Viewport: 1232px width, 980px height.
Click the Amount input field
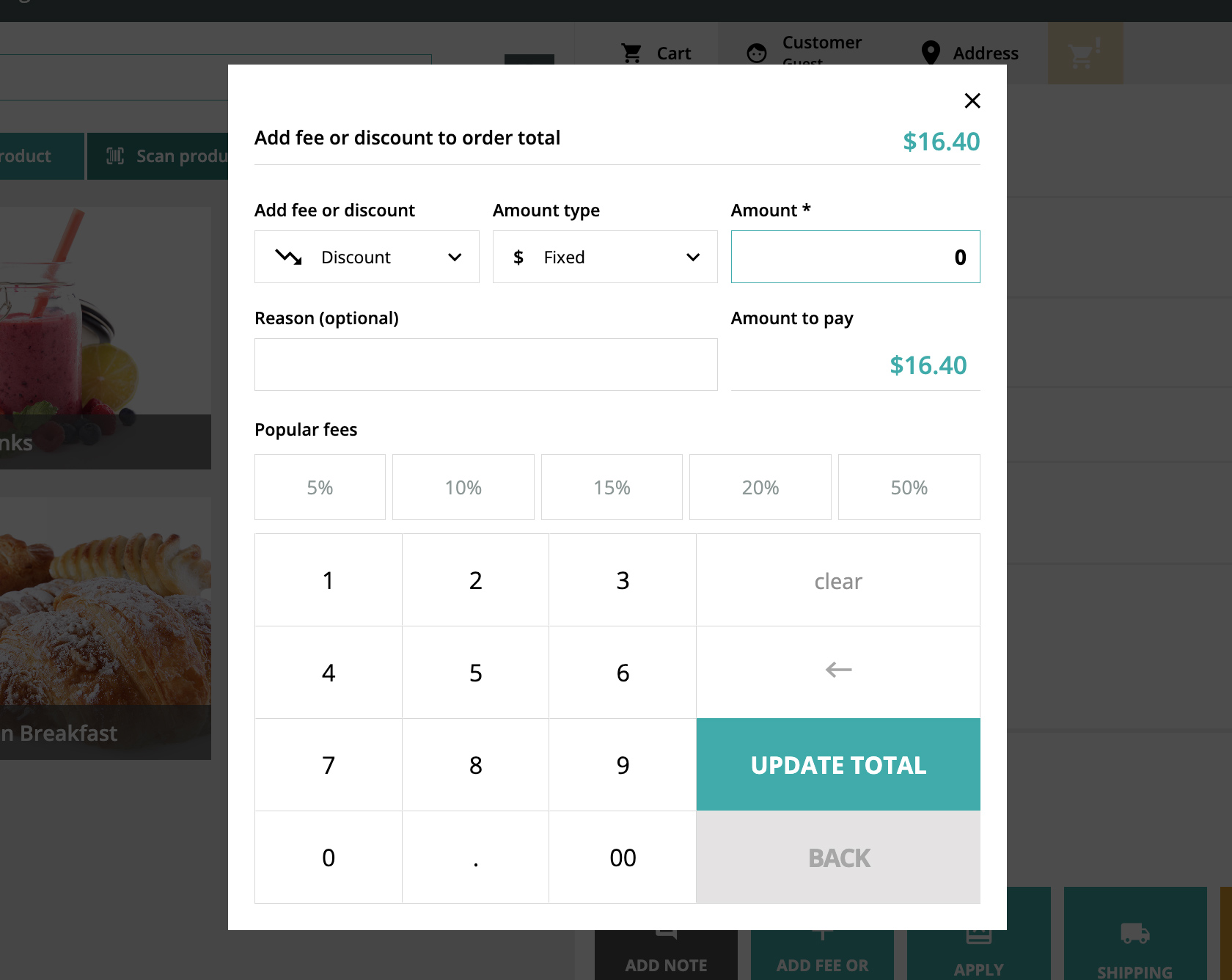click(x=855, y=257)
